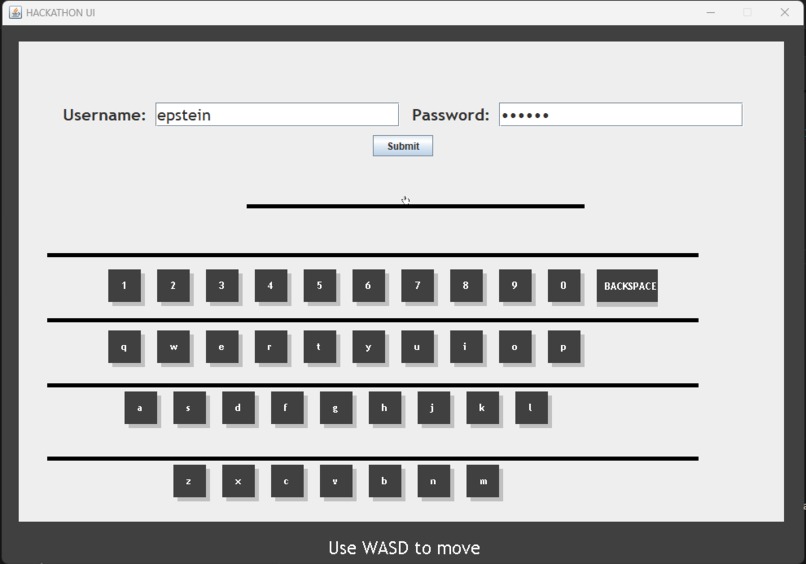Image resolution: width=806 pixels, height=564 pixels.
Task: Minimize the HACKATHON UI window
Action: click(x=711, y=12)
